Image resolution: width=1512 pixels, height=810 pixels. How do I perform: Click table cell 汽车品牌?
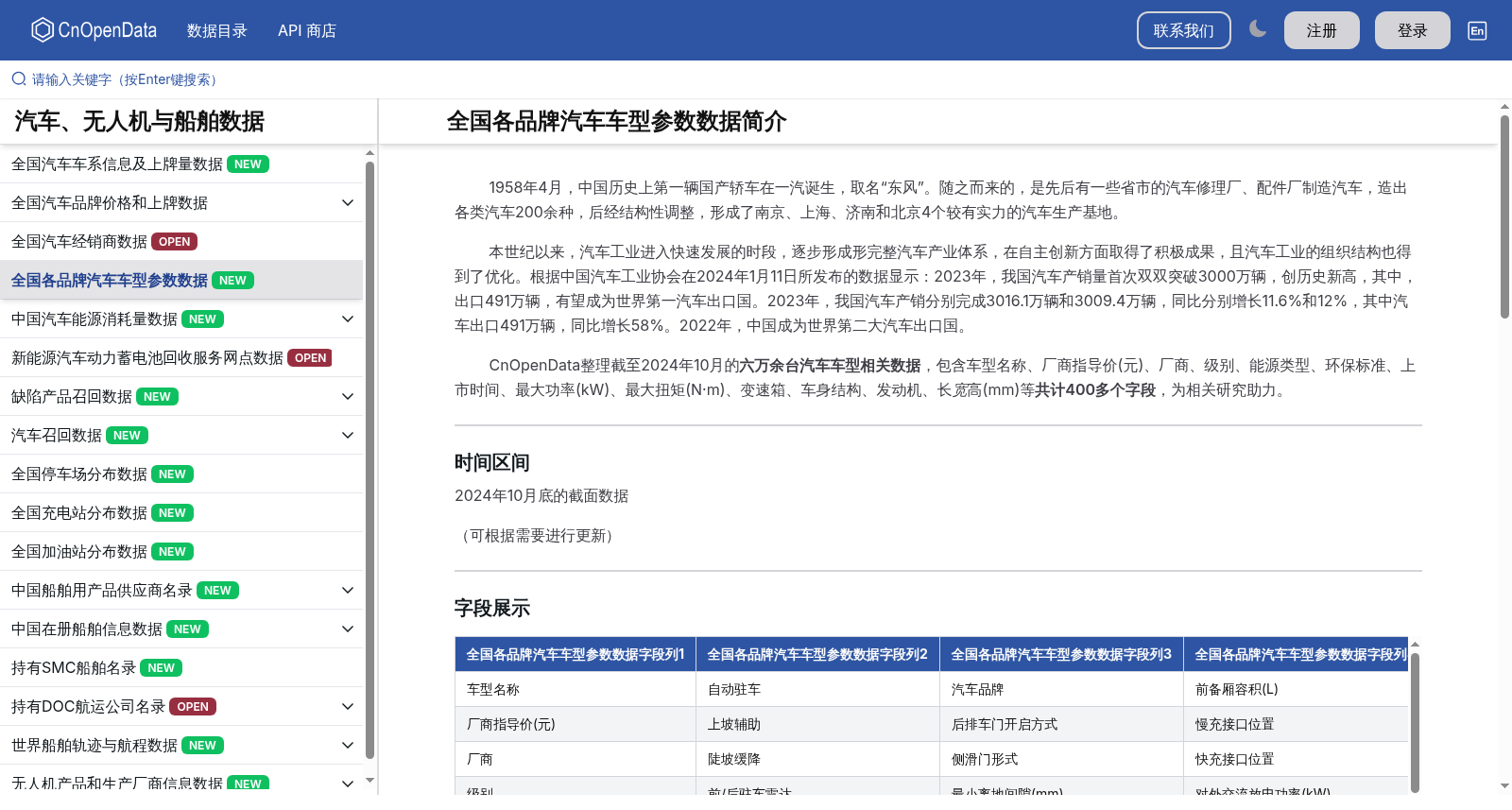click(x=1061, y=689)
